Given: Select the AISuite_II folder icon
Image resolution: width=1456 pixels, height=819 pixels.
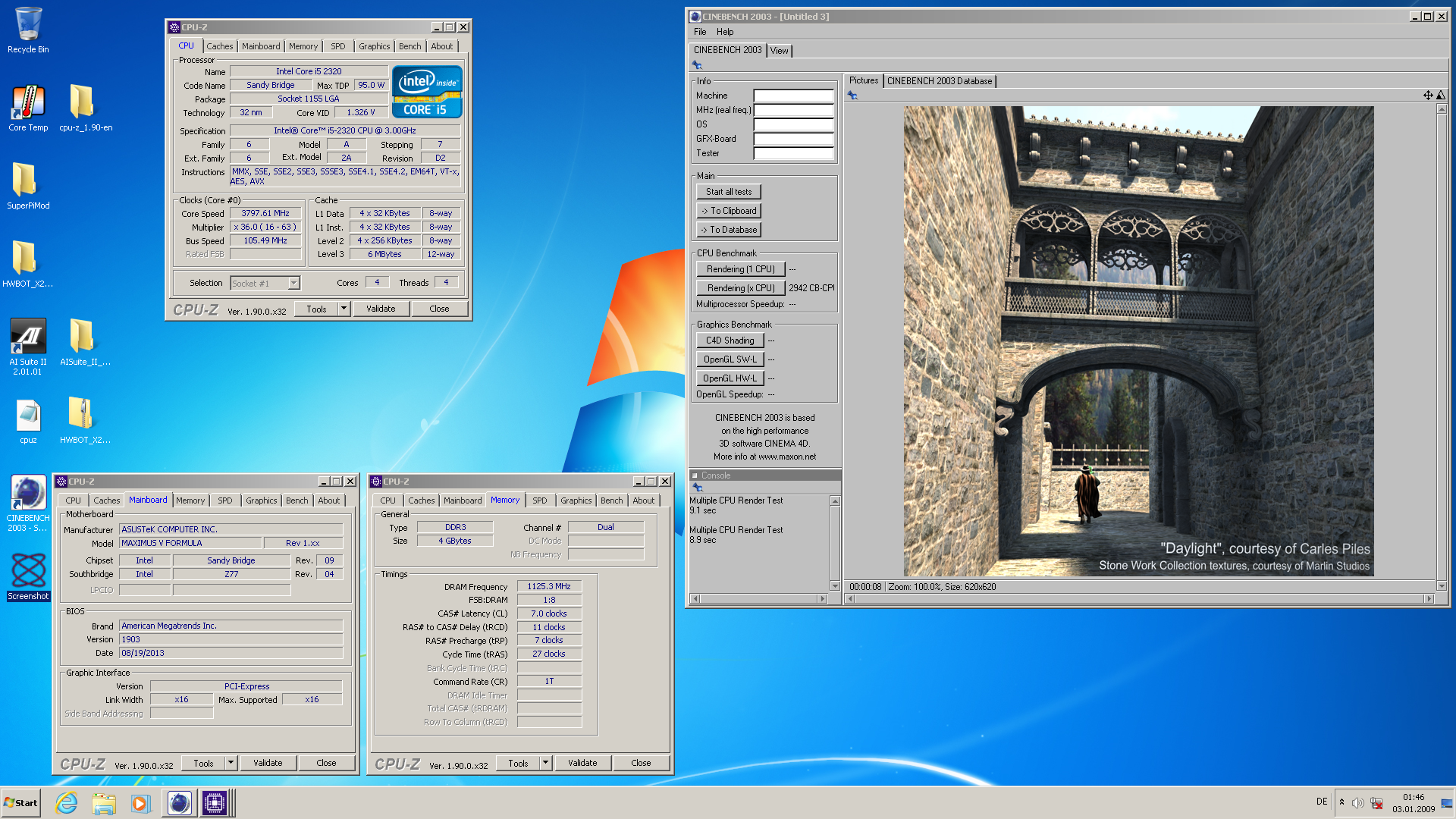Looking at the screenshot, I should click(x=85, y=342).
